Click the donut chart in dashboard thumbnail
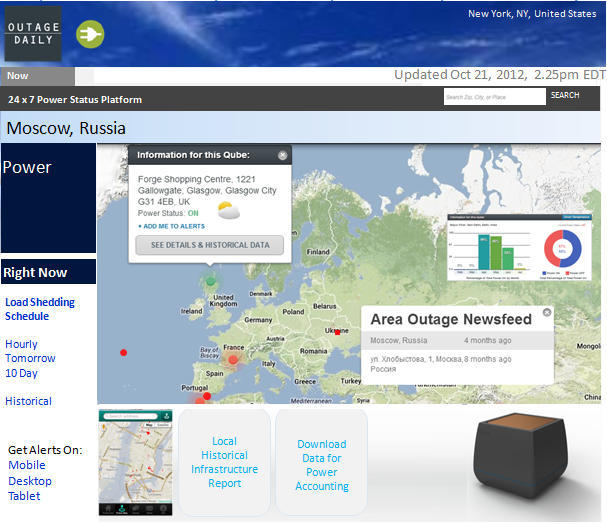The height and width of the screenshot is (524, 607). pyautogui.click(x=562, y=248)
